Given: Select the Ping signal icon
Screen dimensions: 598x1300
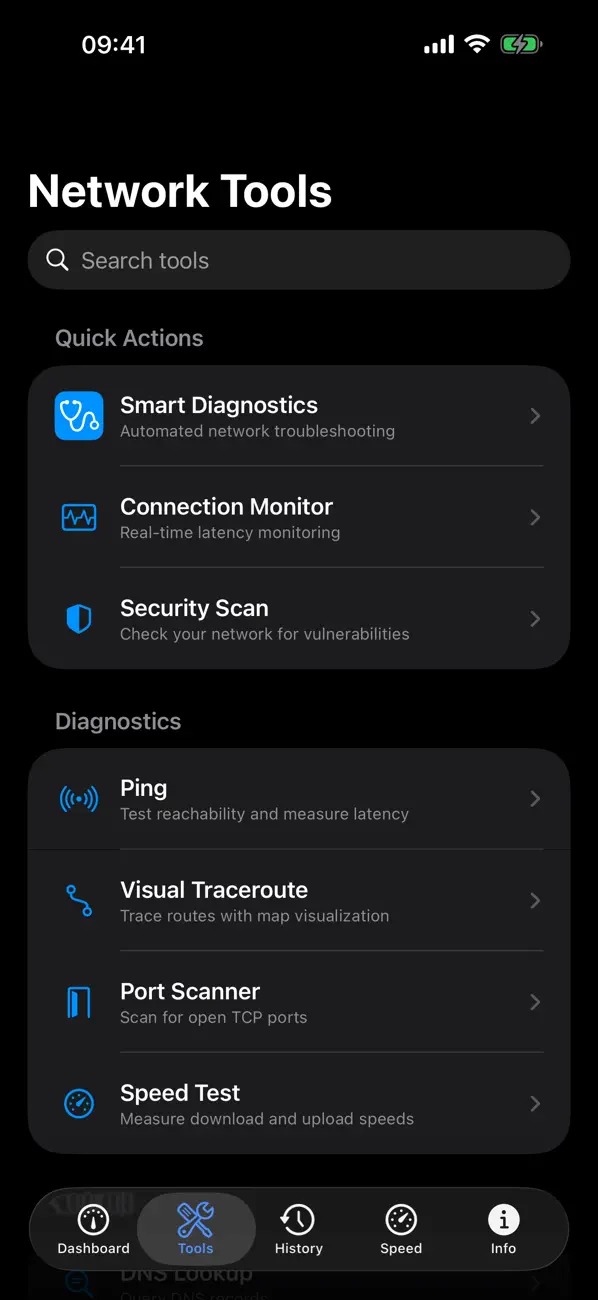Looking at the screenshot, I should pos(78,799).
